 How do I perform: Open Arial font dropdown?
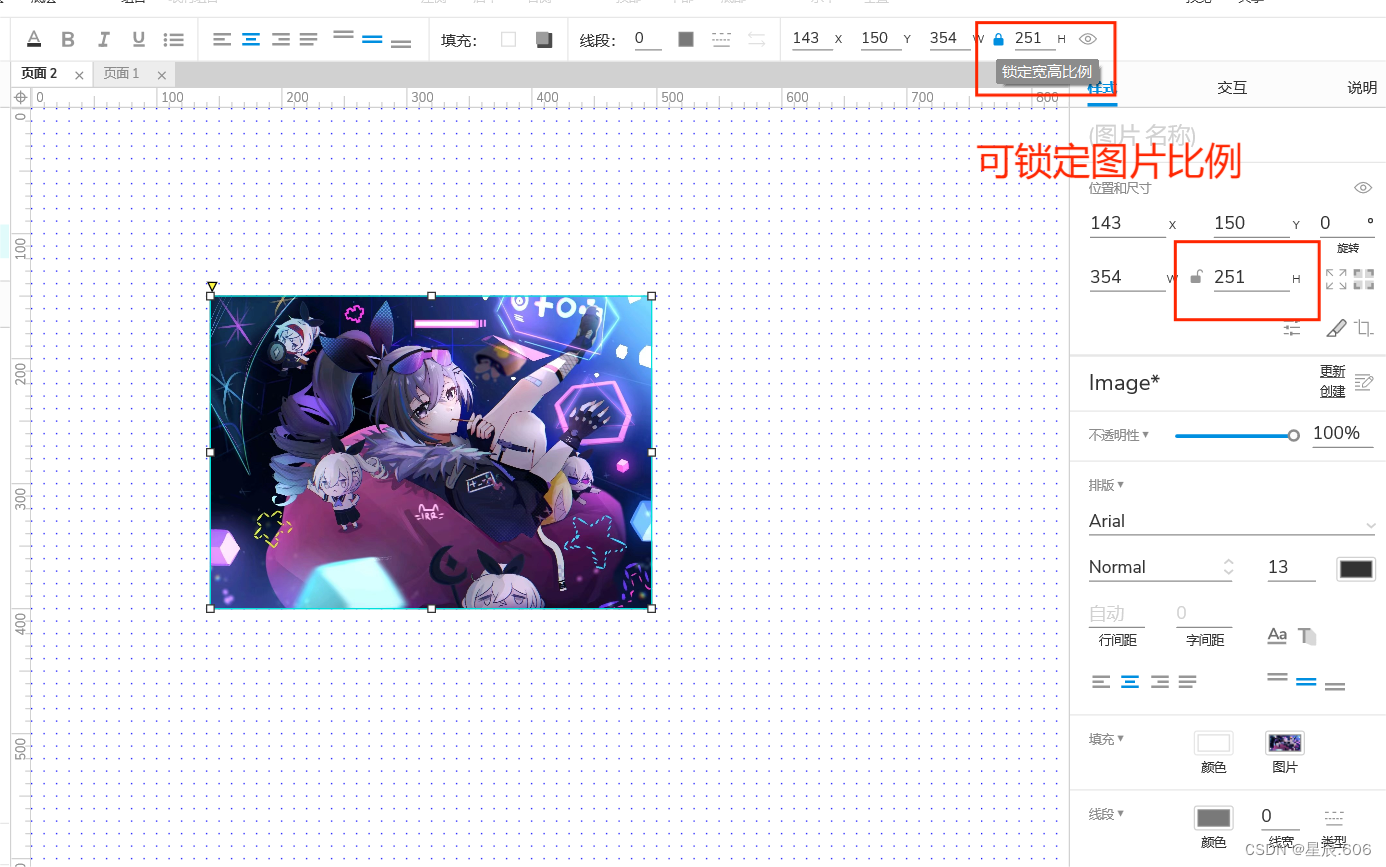(1232, 521)
